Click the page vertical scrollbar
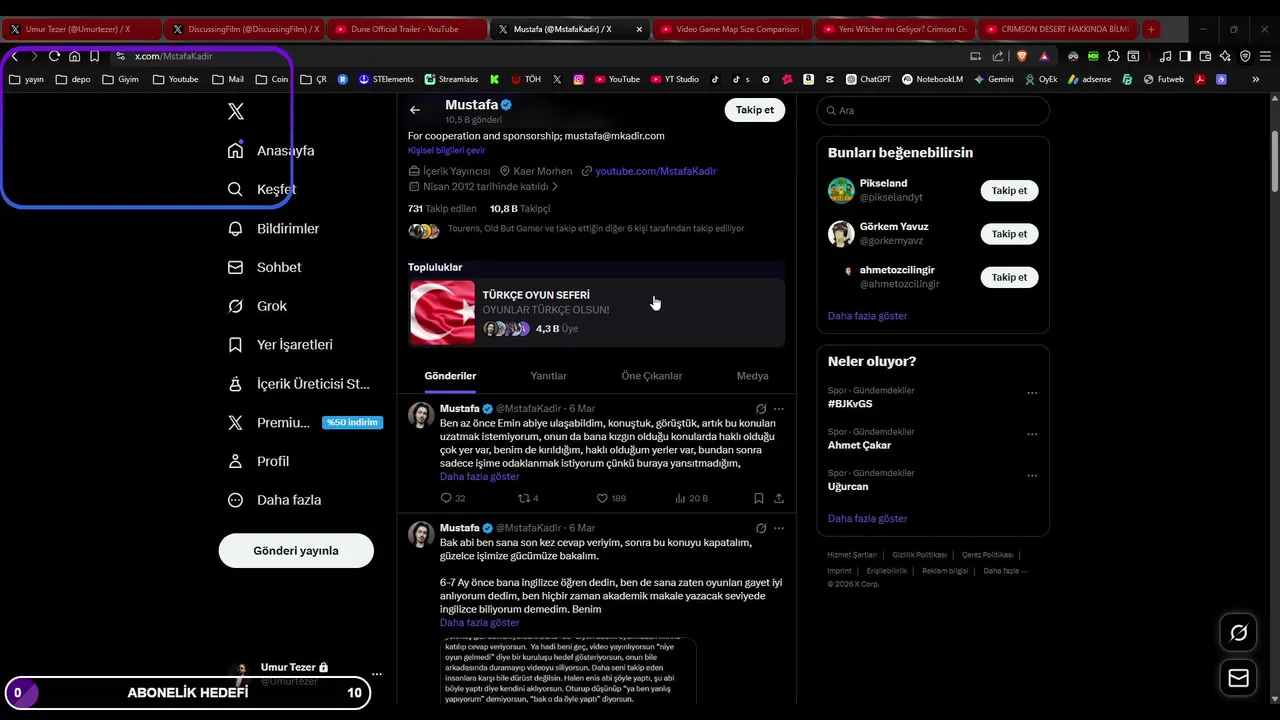Screen dimensions: 1280x720 [1274, 160]
